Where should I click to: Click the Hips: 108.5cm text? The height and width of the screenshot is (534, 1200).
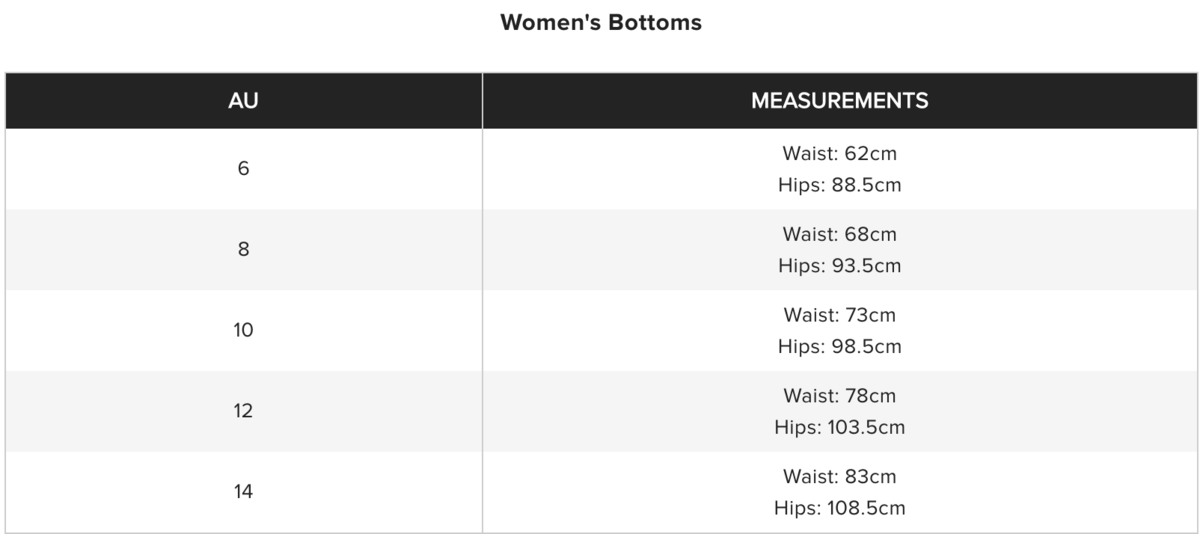(839, 508)
